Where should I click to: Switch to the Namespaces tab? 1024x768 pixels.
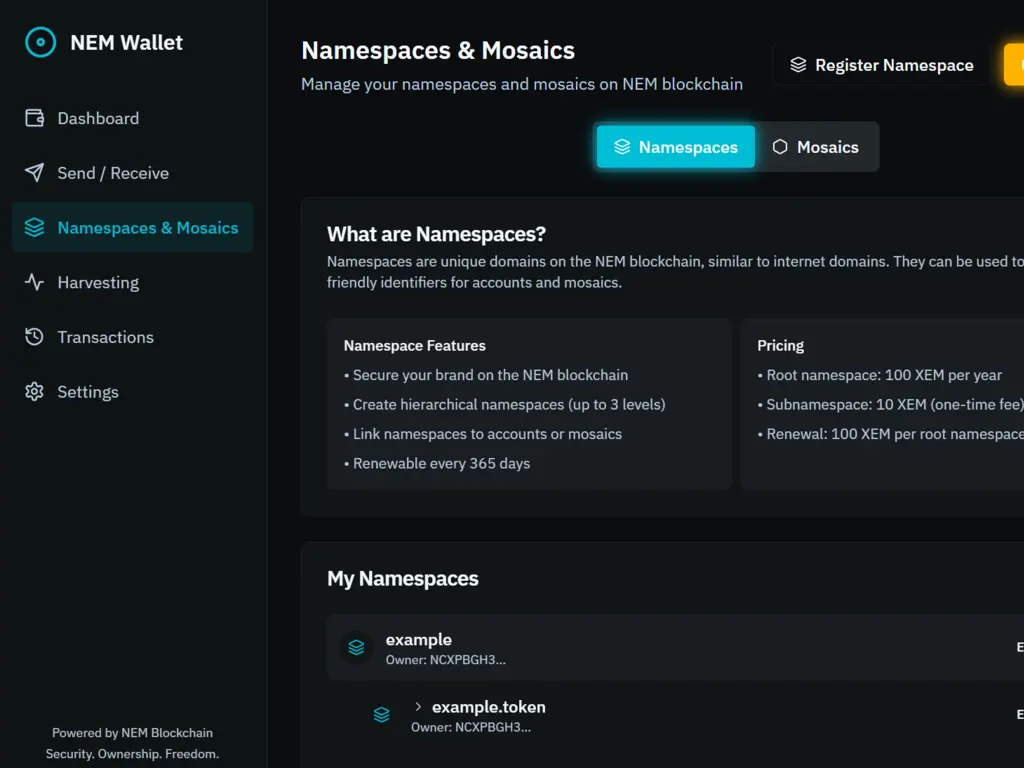676,147
